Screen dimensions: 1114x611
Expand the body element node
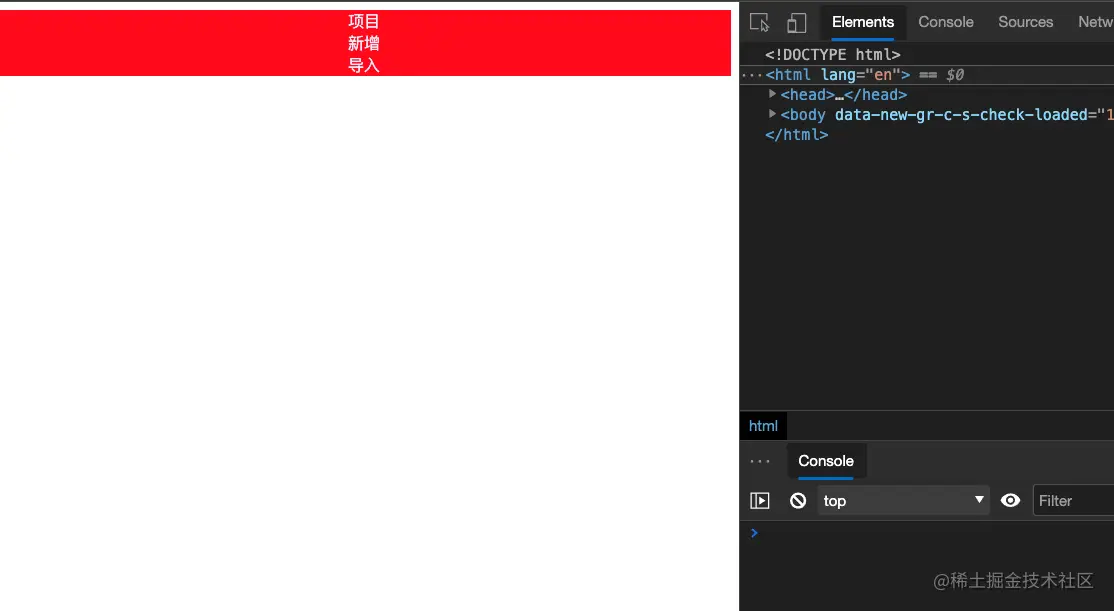click(x=772, y=114)
